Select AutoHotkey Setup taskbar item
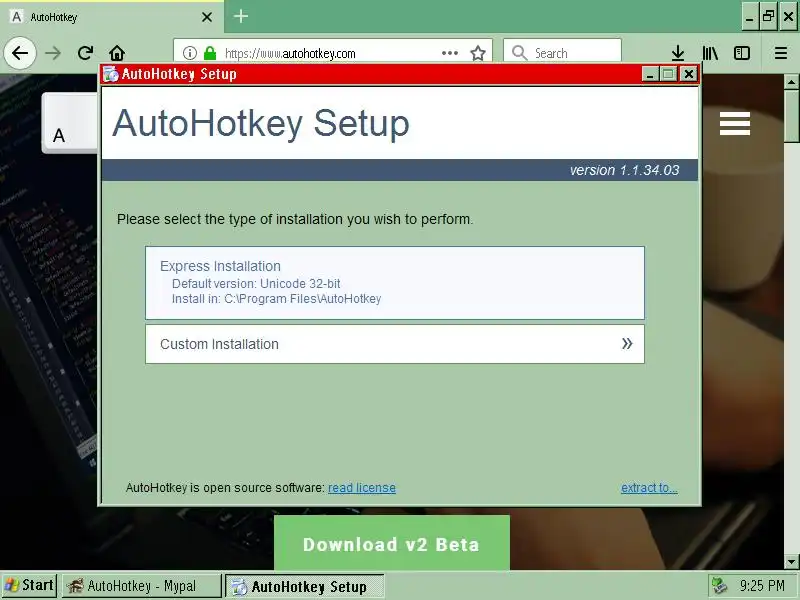This screenshot has width=800, height=600. pos(305,586)
